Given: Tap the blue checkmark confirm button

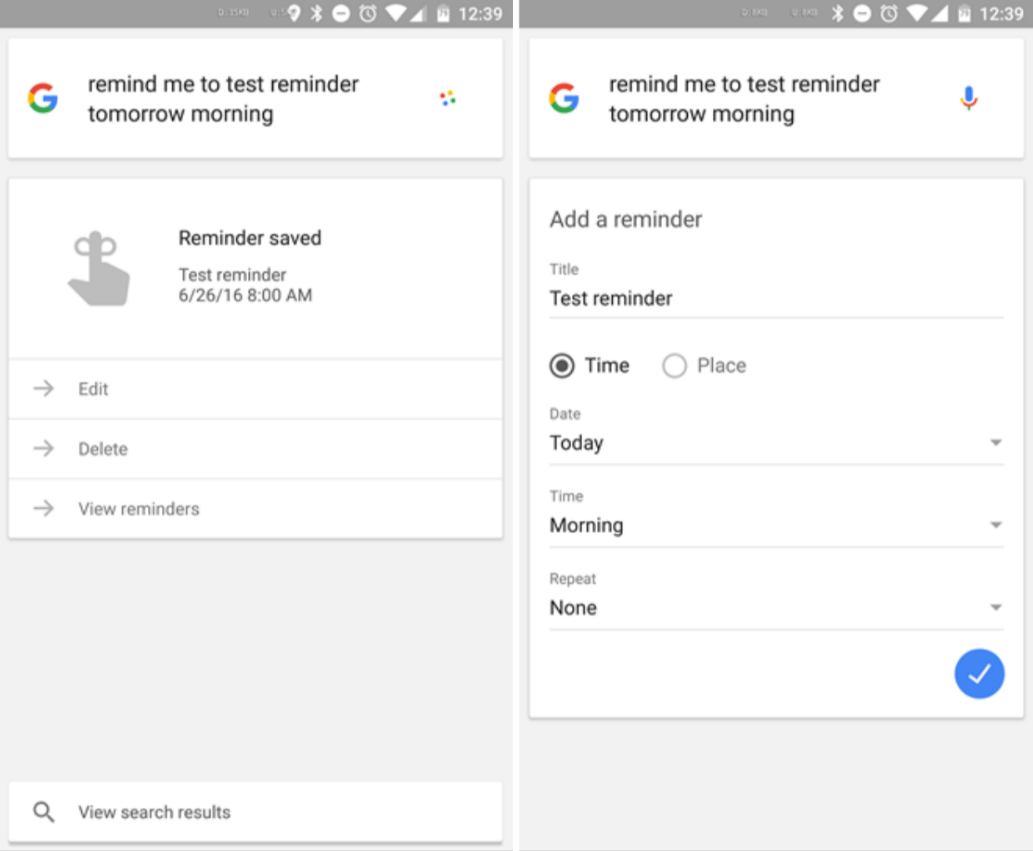Looking at the screenshot, I should (979, 673).
